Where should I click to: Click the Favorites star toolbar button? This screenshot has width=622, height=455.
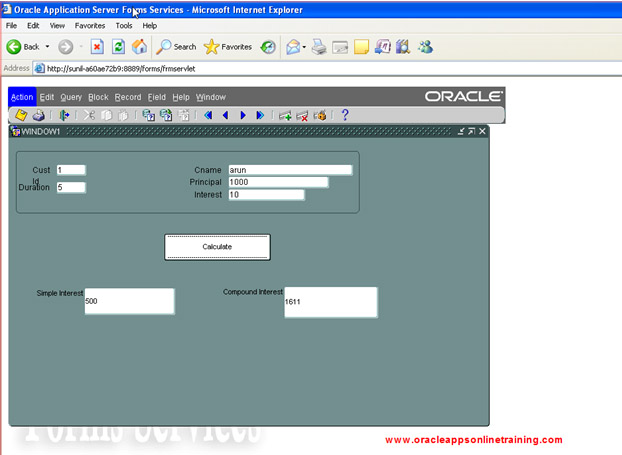point(227,46)
